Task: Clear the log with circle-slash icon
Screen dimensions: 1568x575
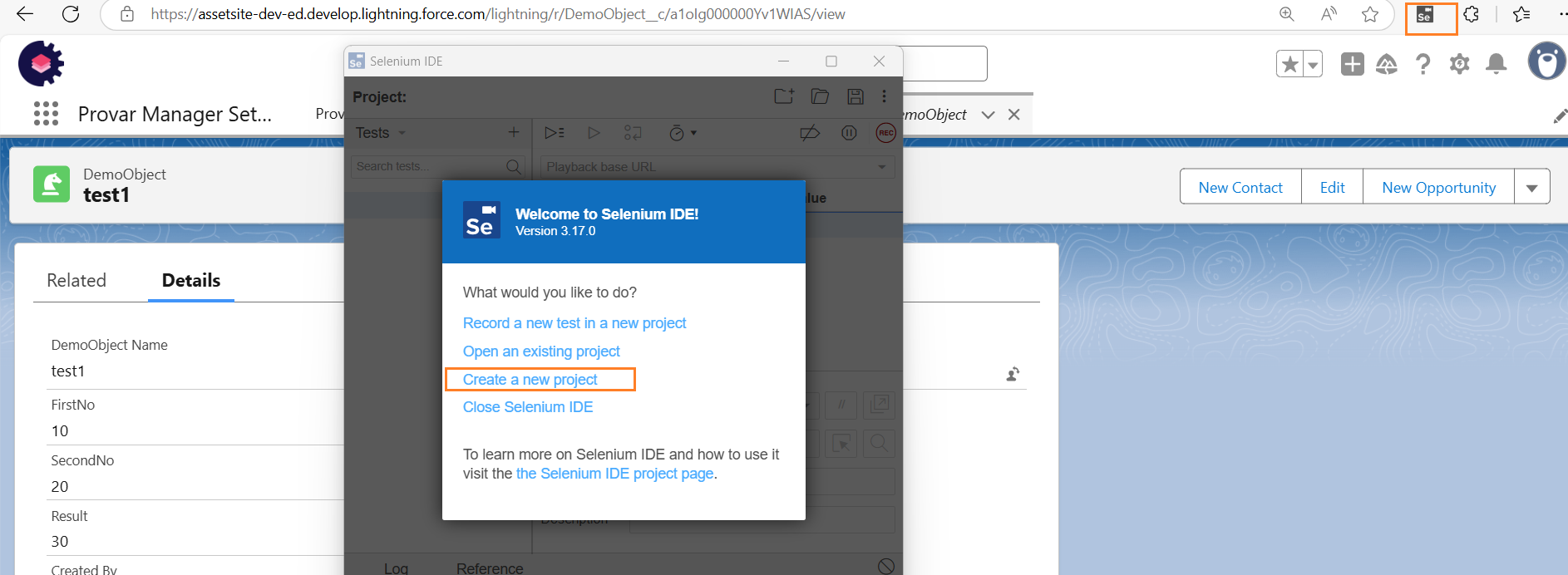Action: pos(886,566)
